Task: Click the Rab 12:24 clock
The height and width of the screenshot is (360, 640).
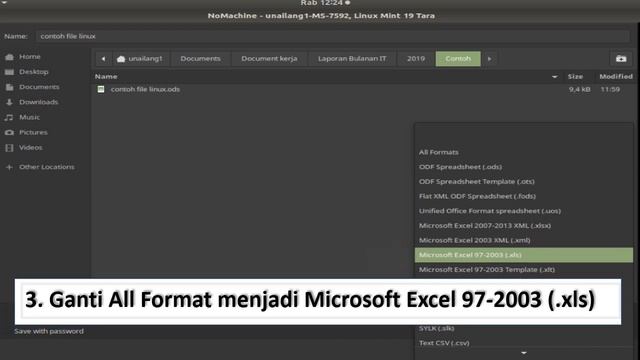Action: [322, 3]
